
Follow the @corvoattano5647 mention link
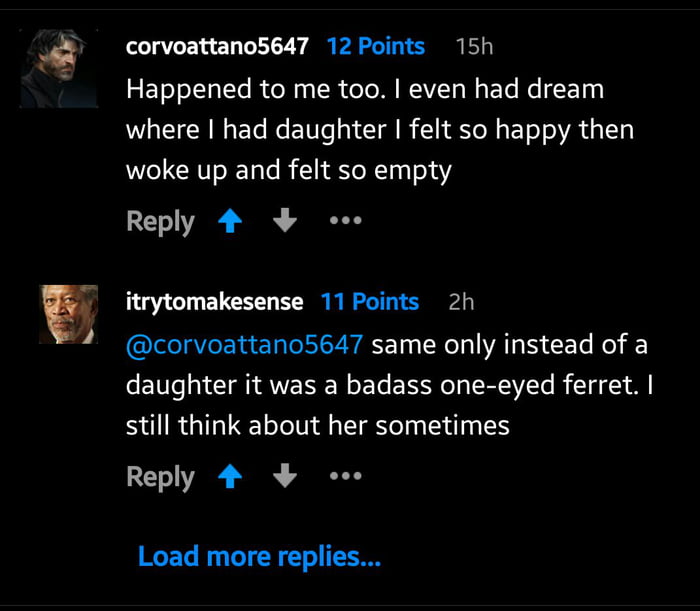(244, 346)
